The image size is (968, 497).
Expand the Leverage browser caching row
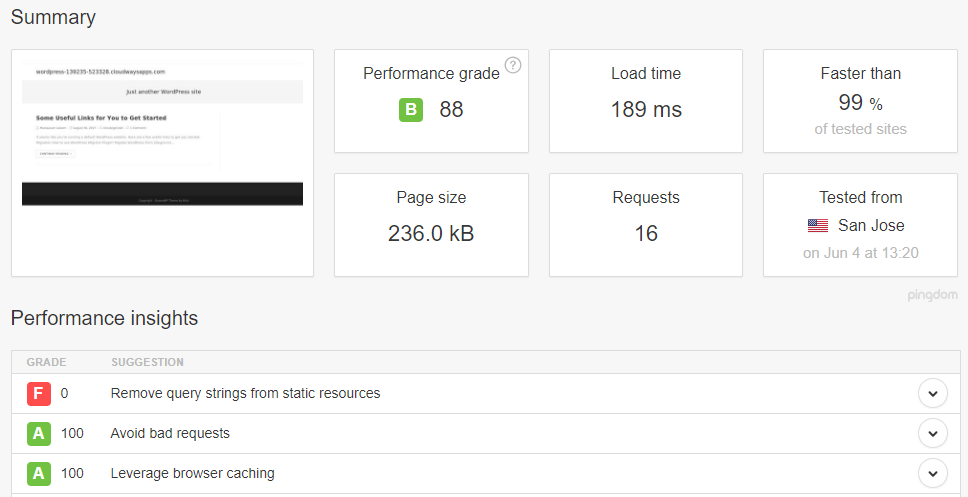point(932,474)
